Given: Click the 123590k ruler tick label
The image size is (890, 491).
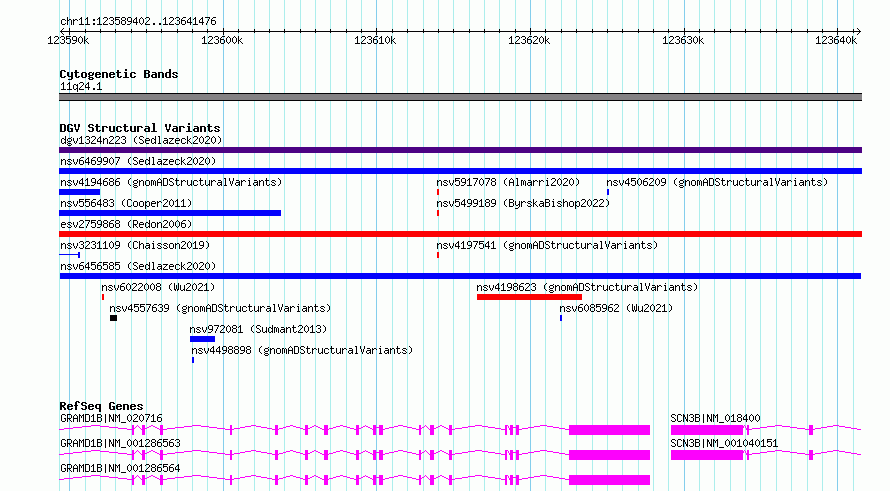Looking at the screenshot, I should (x=68, y=40).
